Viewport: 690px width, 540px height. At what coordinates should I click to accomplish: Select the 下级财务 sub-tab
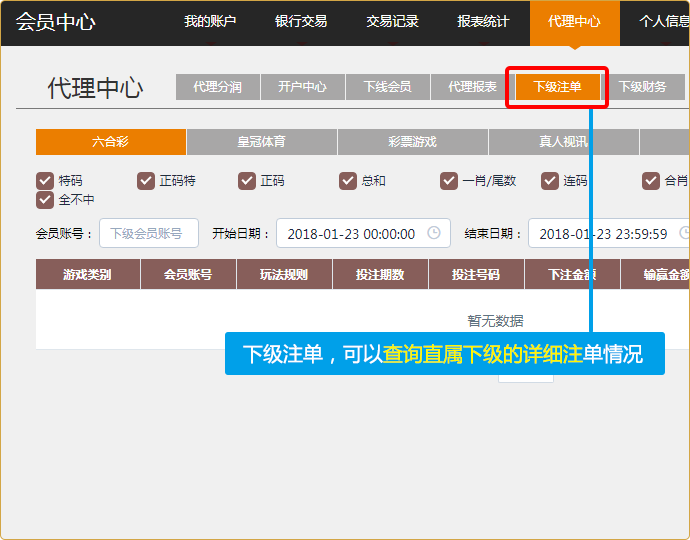point(642,87)
